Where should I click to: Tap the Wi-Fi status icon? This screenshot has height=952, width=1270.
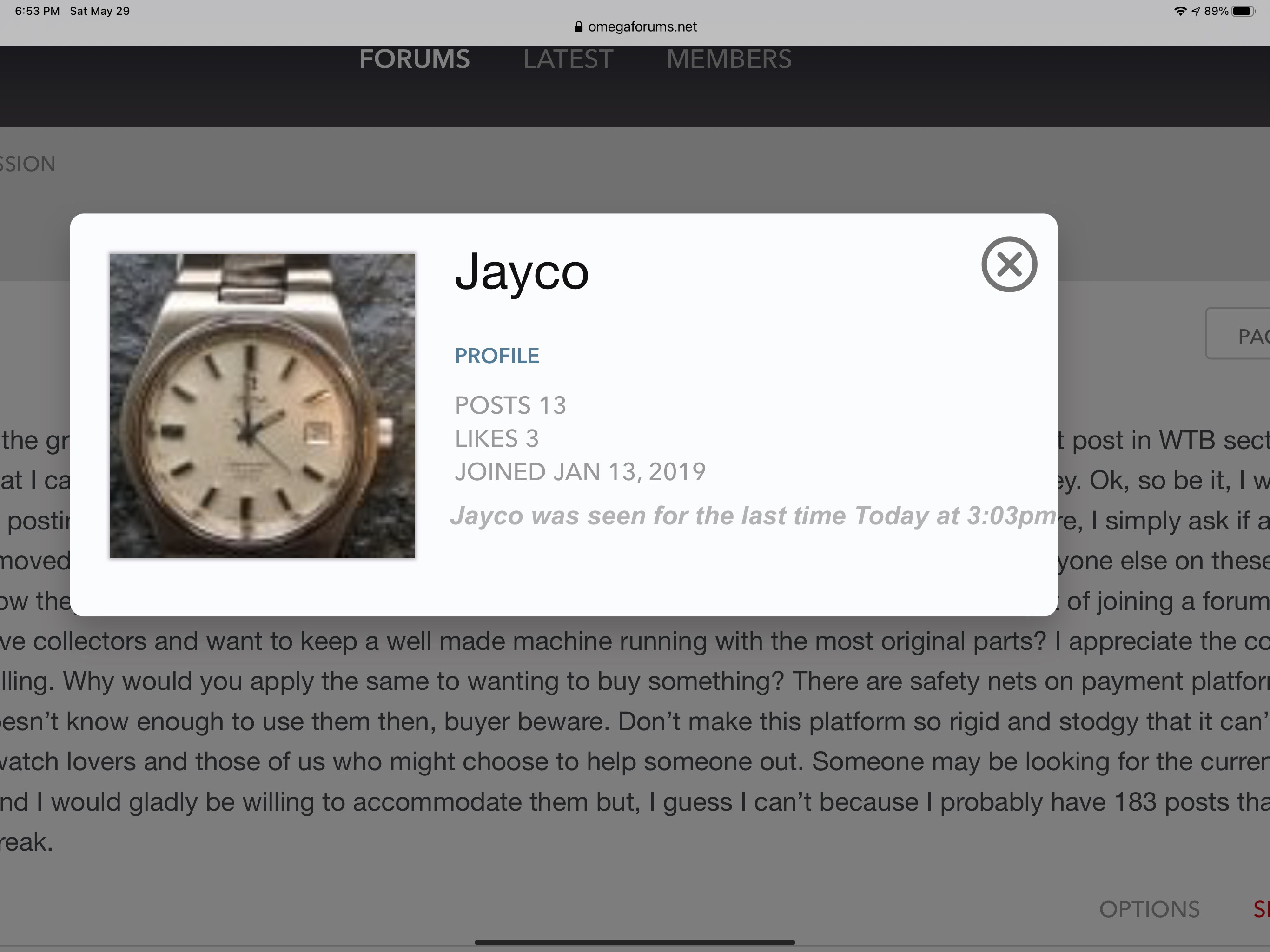click(x=1180, y=11)
